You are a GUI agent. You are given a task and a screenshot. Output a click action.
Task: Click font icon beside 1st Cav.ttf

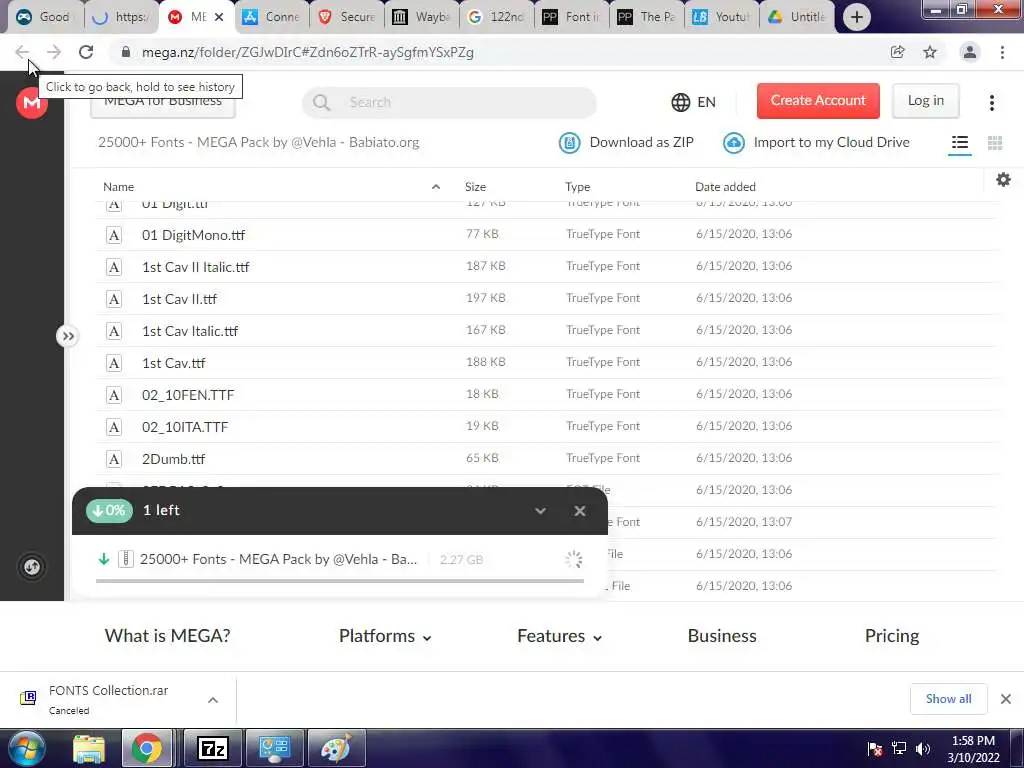[114, 363]
